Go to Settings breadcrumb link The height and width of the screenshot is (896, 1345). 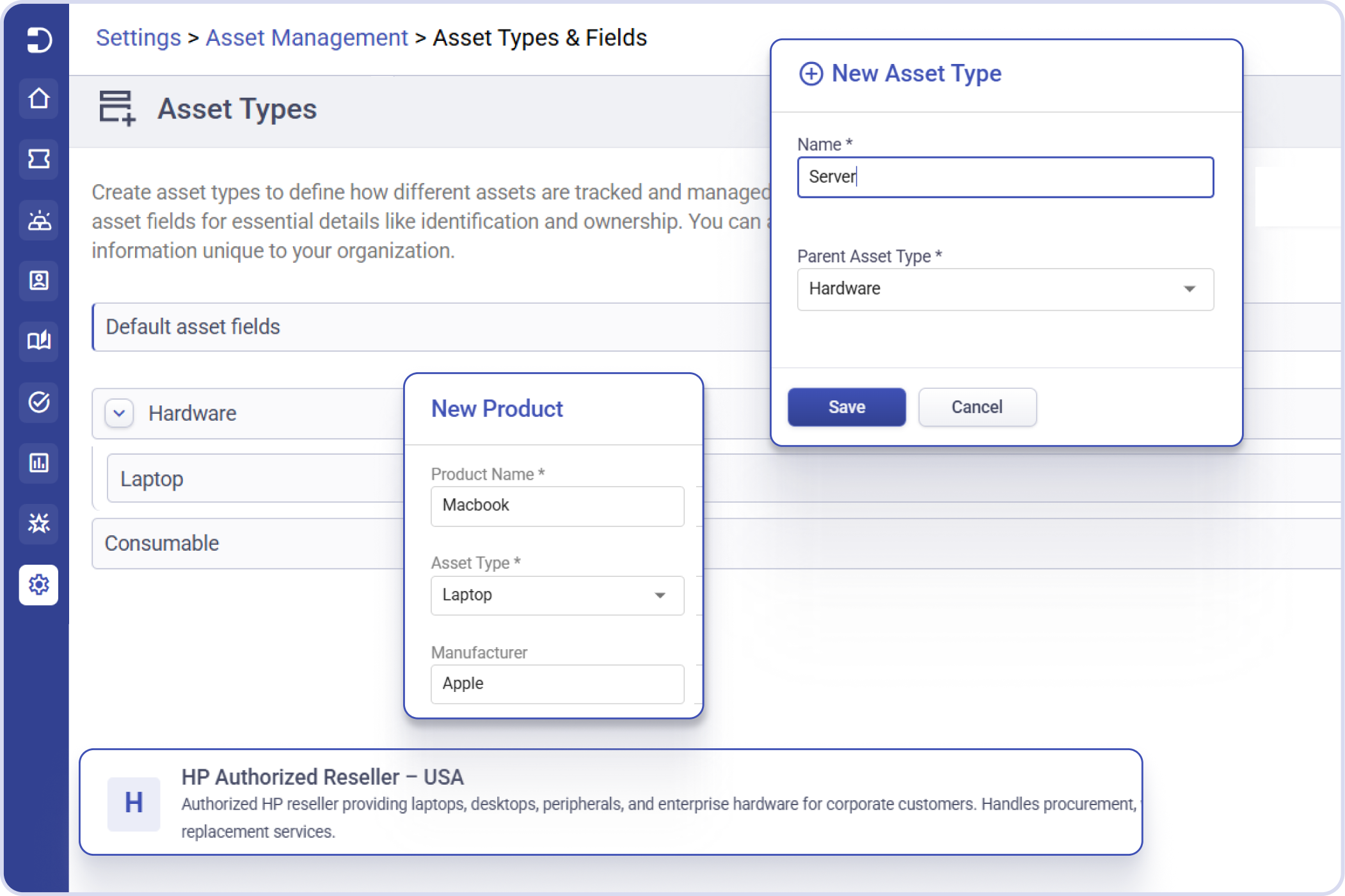139,38
